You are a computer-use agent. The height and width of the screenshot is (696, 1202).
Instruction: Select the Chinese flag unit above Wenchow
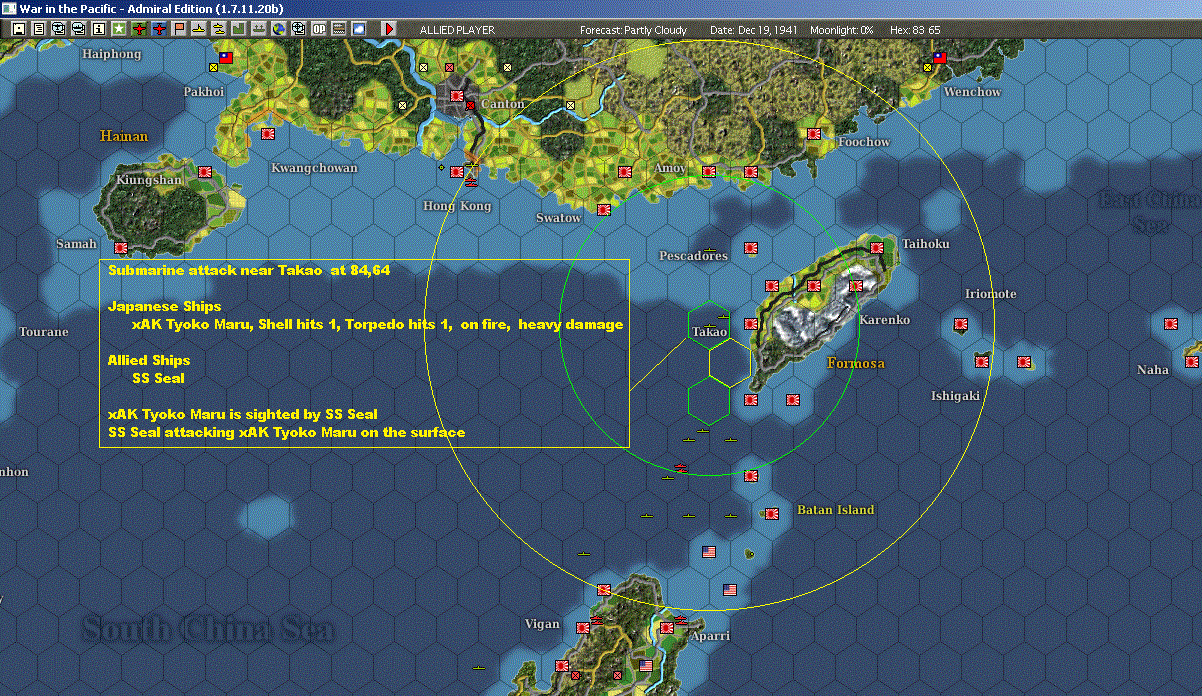[x=940, y=59]
